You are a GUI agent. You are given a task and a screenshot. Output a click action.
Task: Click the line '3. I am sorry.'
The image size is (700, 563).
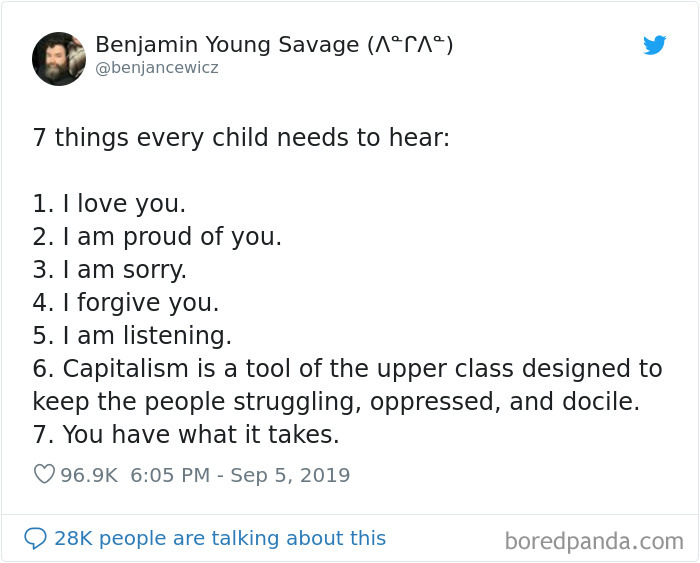(109, 270)
